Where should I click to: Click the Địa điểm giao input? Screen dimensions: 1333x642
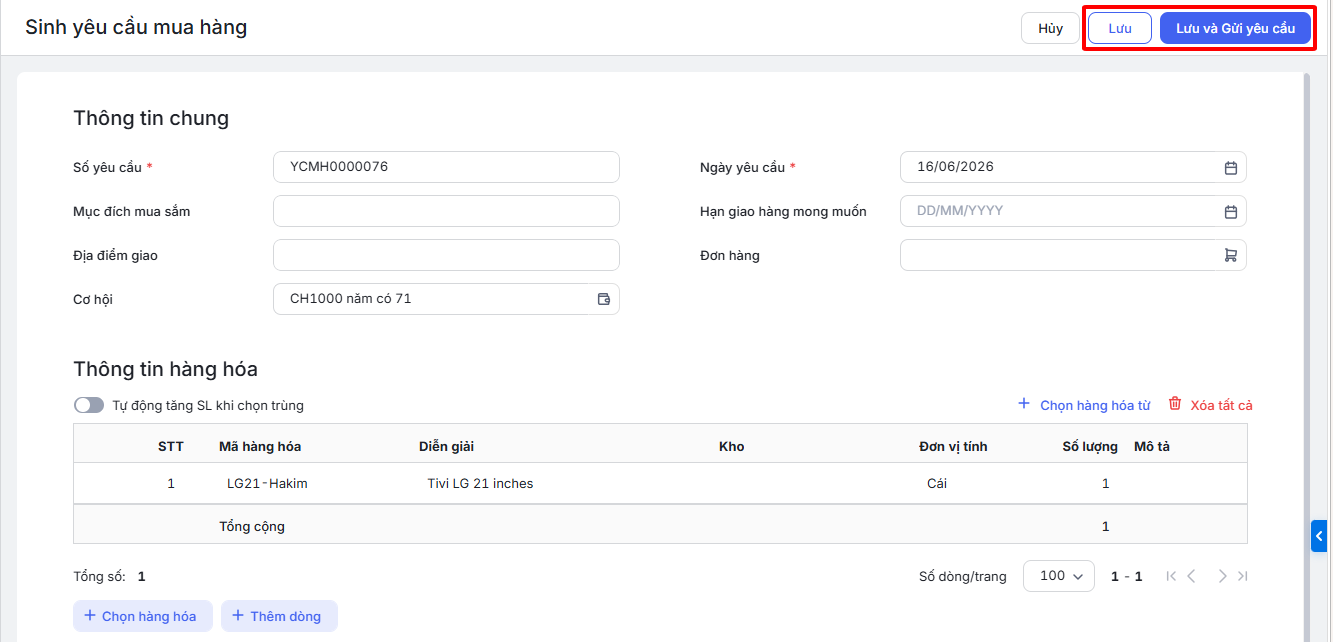[x=446, y=255]
